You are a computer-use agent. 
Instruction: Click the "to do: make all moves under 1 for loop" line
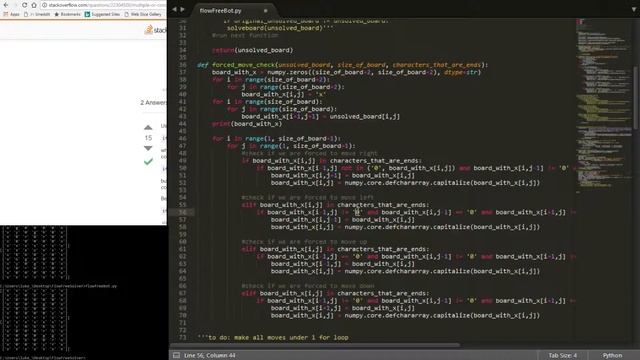pyautogui.click(x=273, y=338)
